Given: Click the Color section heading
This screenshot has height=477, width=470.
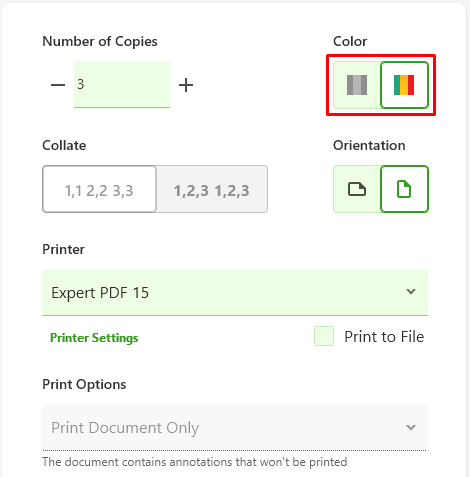Looking at the screenshot, I should [350, 41].
